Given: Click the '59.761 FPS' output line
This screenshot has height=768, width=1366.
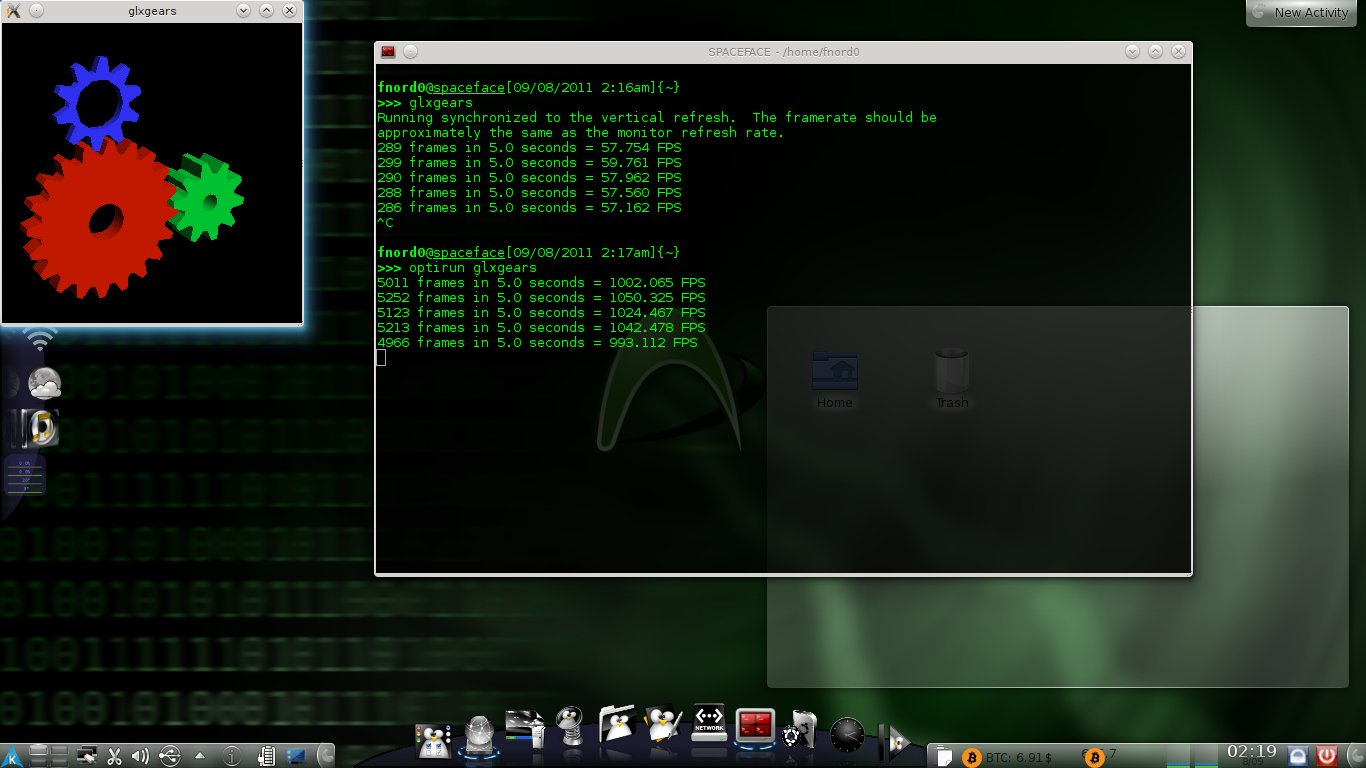Looking at the screenshot, I should [x=529, y=163].
